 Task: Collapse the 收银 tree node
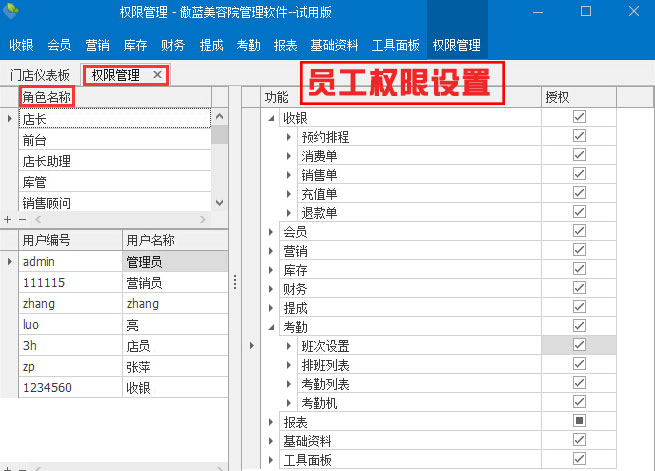click(271, 118)
